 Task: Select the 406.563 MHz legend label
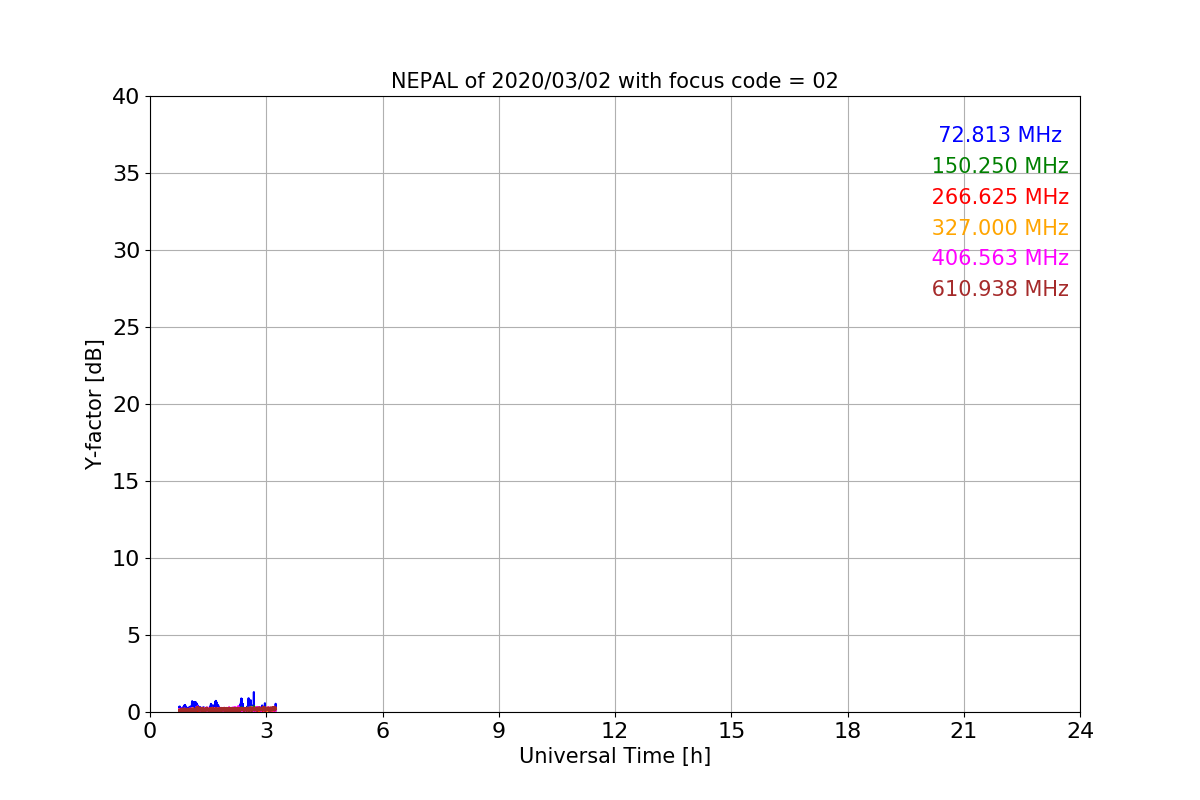coord(1000,258)
